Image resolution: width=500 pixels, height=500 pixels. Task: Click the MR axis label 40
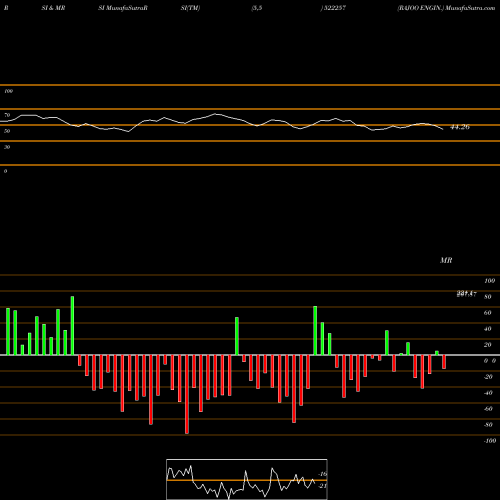[x=488, y=329]
